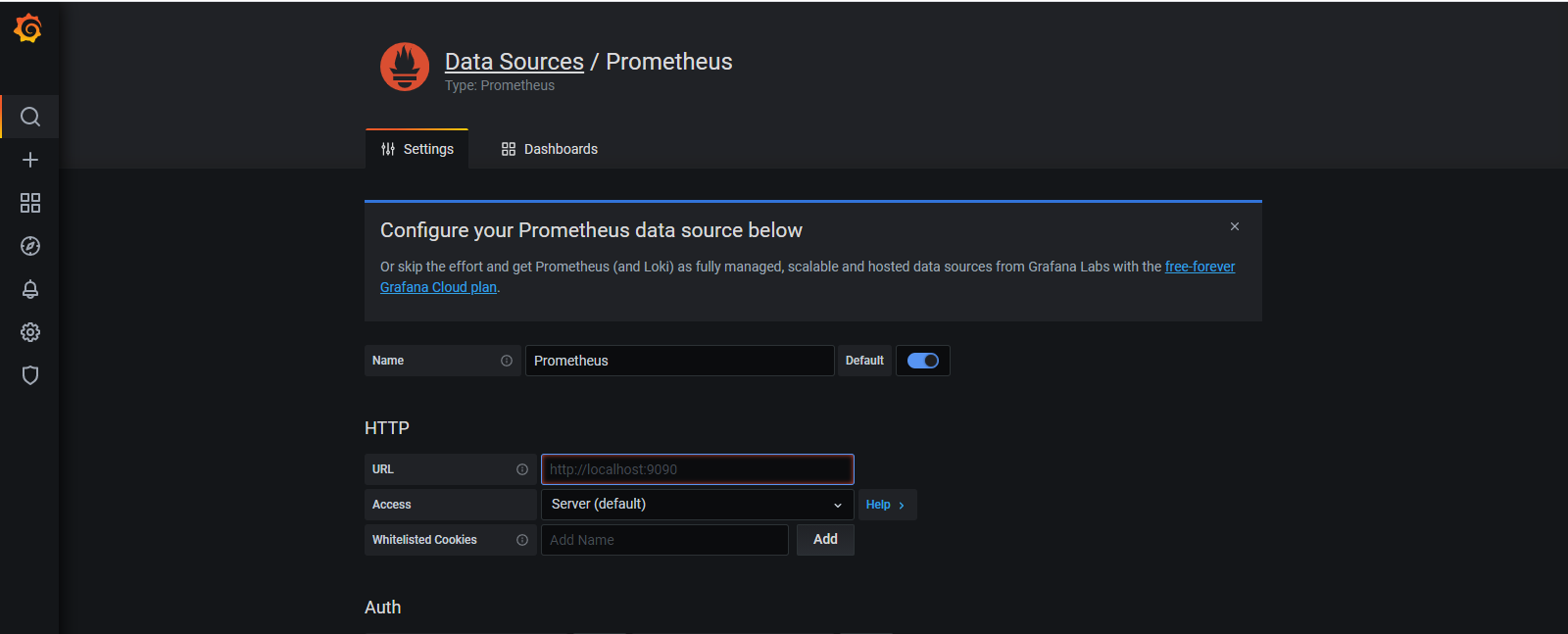
Task: Click the Add cookie button
Action: 825,540
